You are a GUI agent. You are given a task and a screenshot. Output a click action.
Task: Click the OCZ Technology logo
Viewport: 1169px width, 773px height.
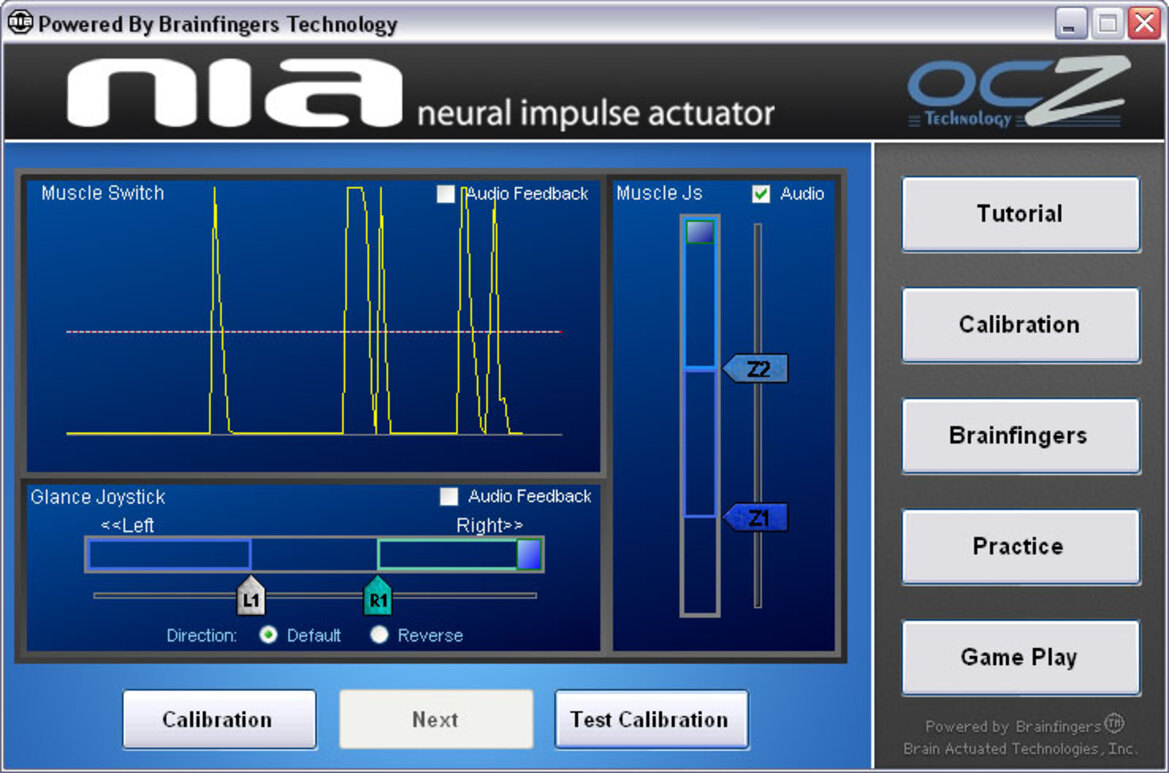1018,93
